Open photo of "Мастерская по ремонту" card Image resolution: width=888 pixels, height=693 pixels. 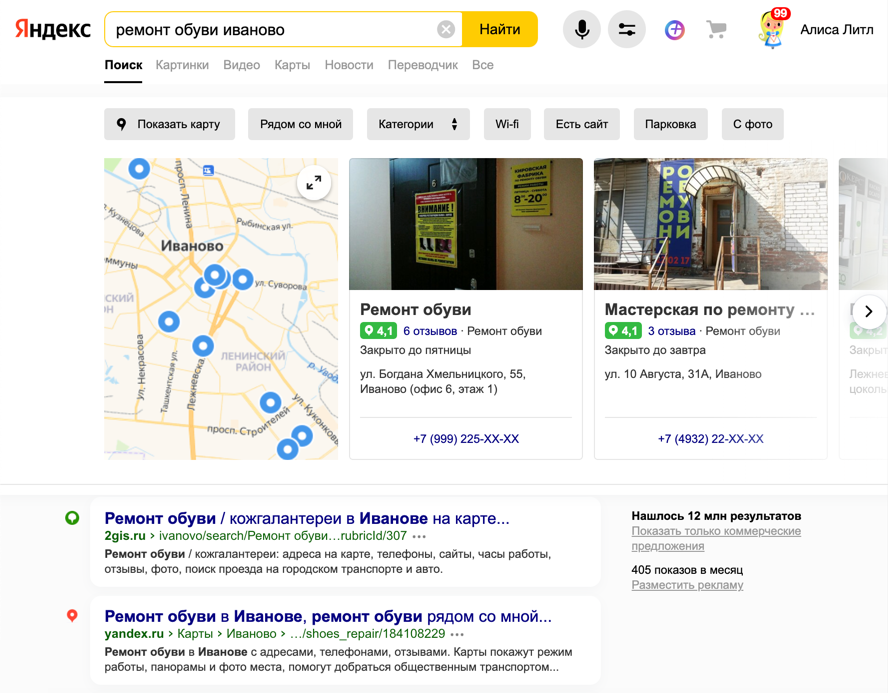pos(710,224)
